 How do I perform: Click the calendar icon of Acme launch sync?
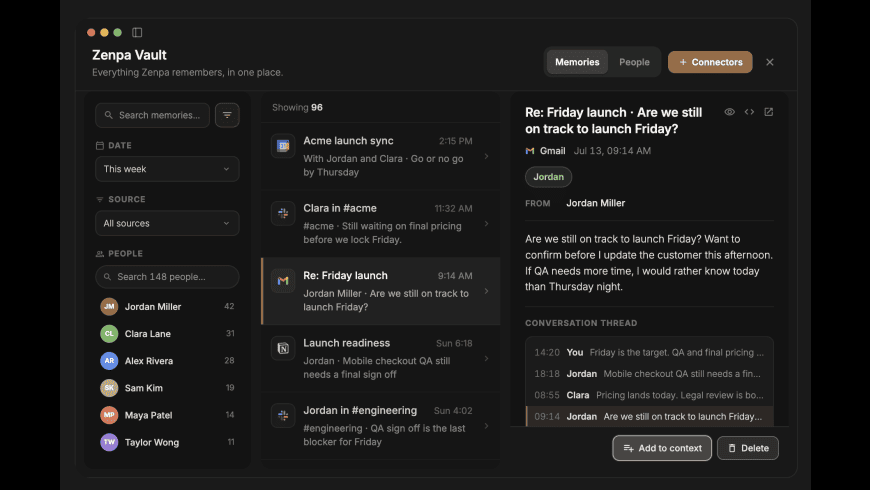point(283,146)
